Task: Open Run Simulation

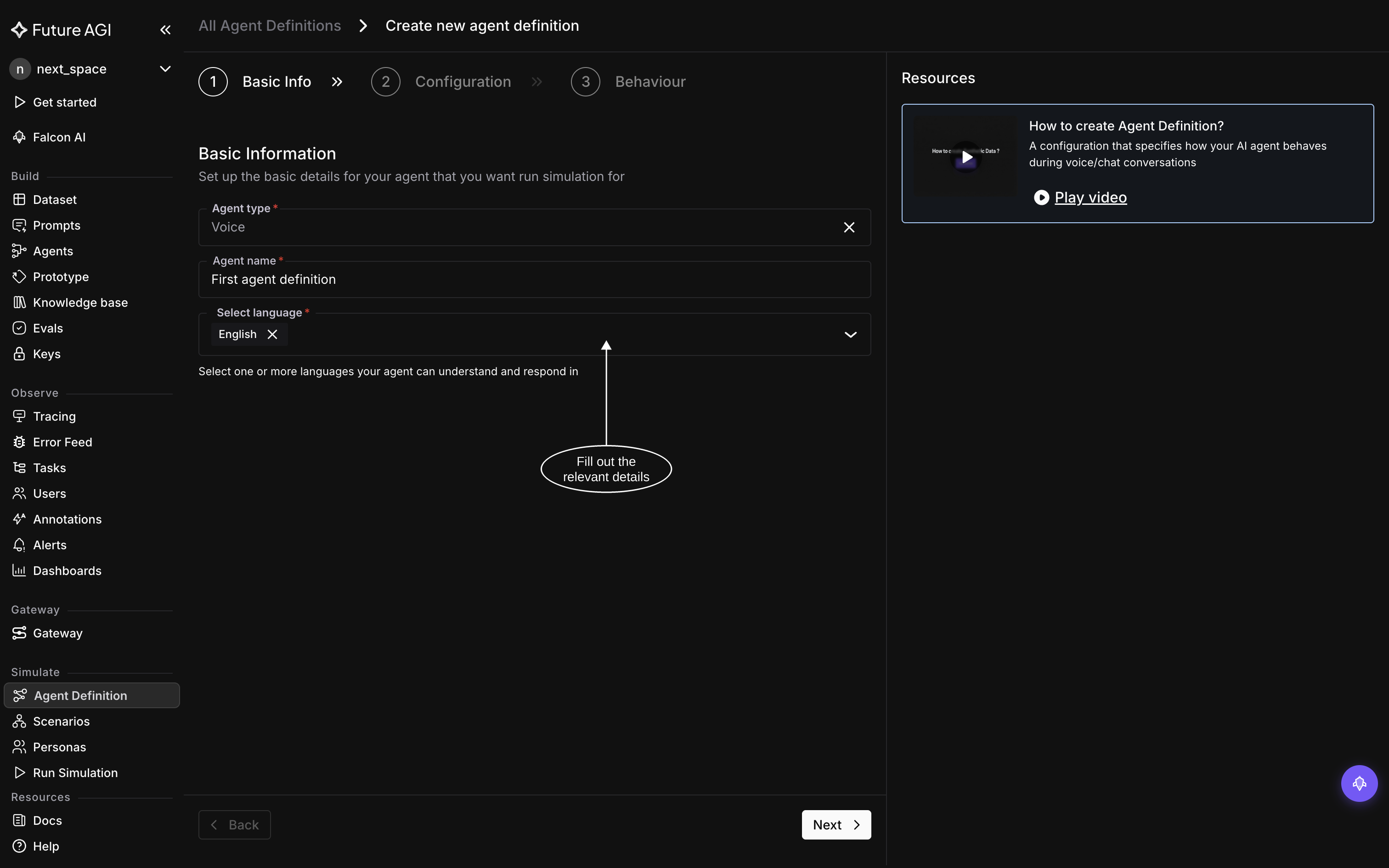Action: click(75, 773)
